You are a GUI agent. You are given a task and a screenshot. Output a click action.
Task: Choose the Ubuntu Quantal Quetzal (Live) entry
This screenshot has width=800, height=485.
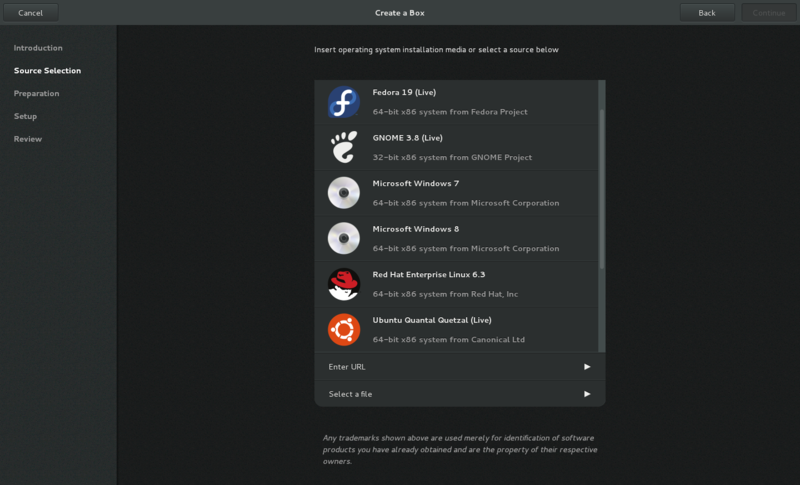(456, 330)
